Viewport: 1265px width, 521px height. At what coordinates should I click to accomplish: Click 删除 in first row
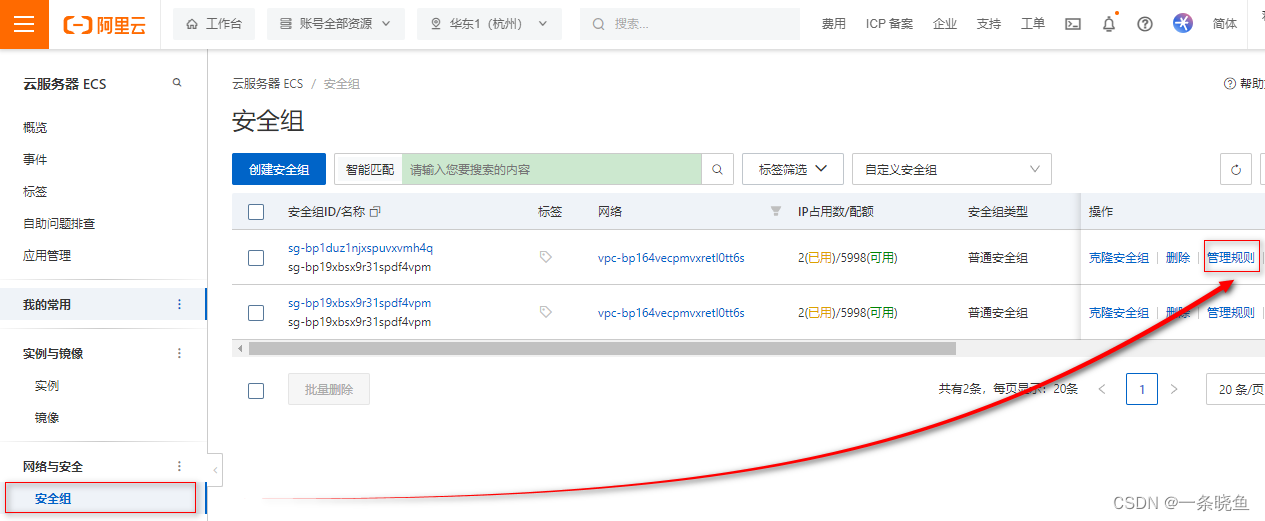click(x=1178, y=257)
